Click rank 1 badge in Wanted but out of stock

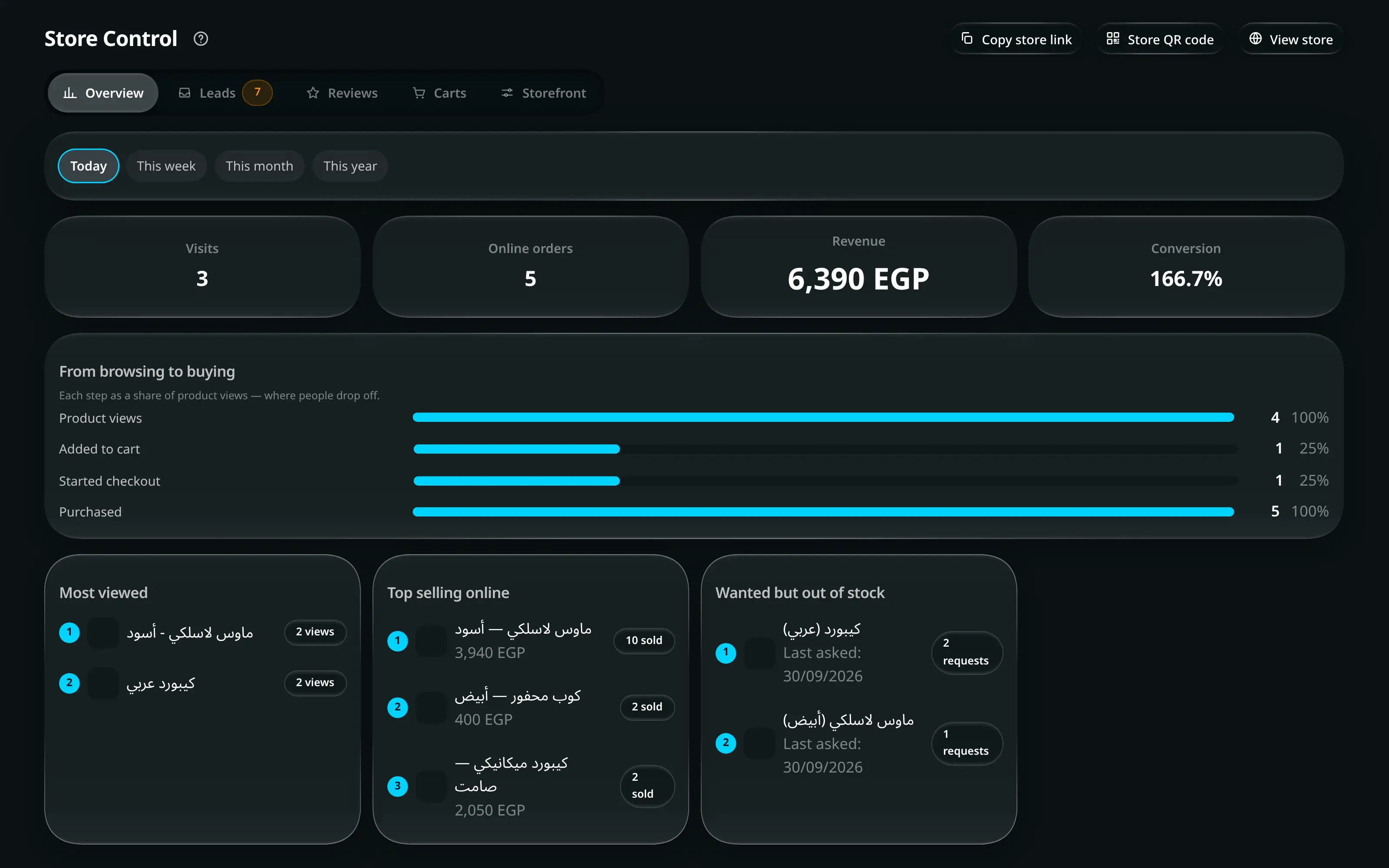[726, 653]
